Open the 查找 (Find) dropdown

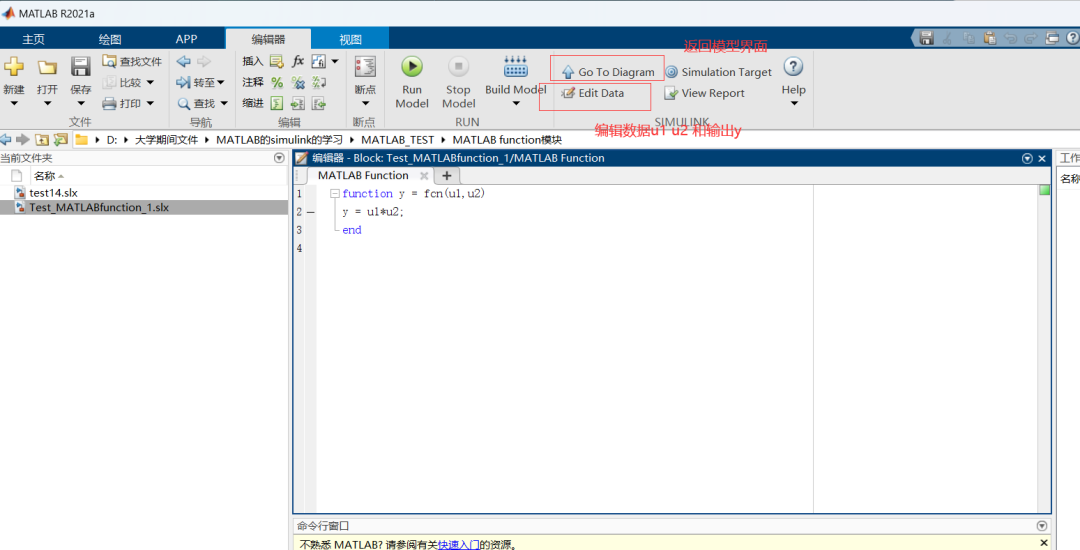(202, 104)
